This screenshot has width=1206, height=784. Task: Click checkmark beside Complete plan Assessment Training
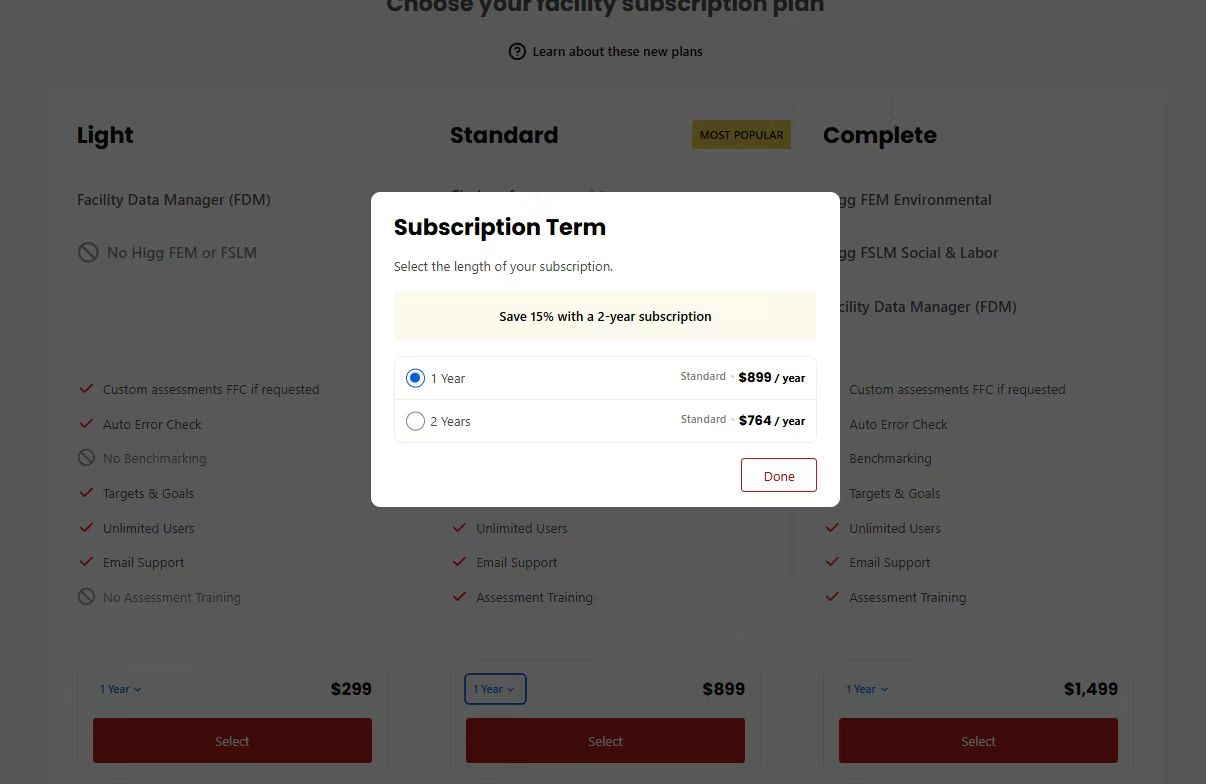pos(832,597)
